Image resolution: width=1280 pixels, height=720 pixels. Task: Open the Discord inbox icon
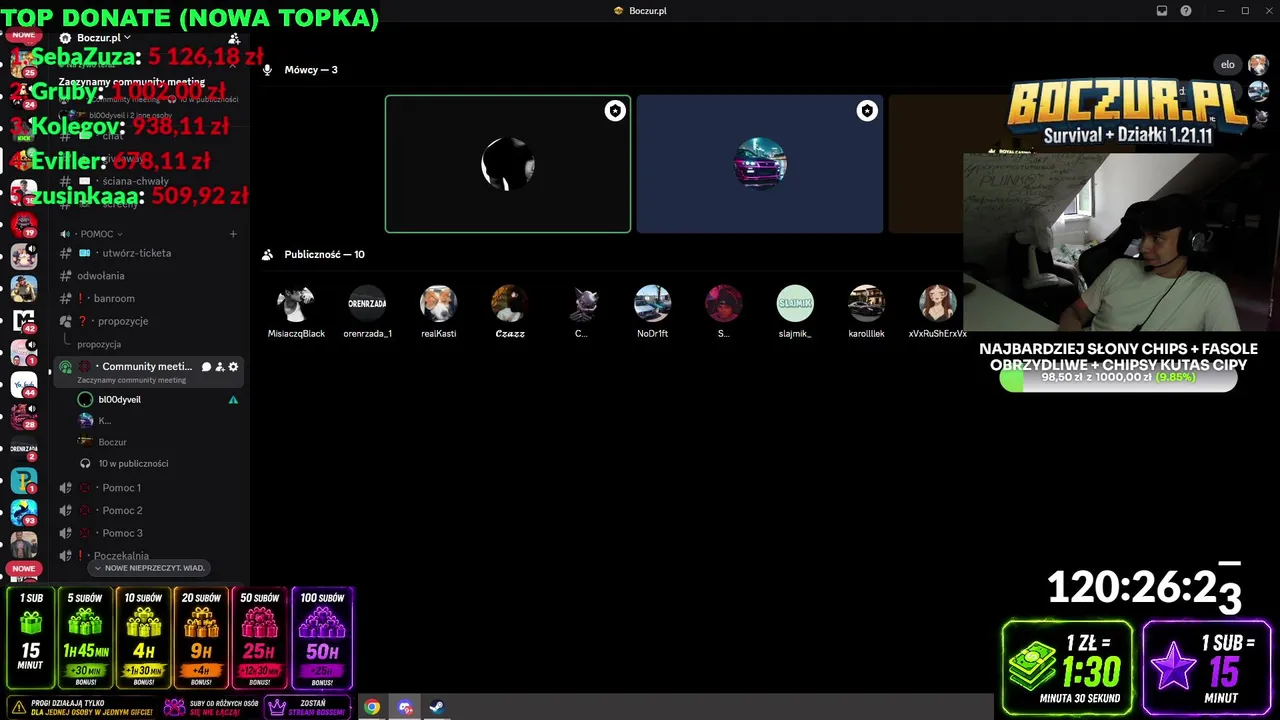click(x=1162, y=11)
